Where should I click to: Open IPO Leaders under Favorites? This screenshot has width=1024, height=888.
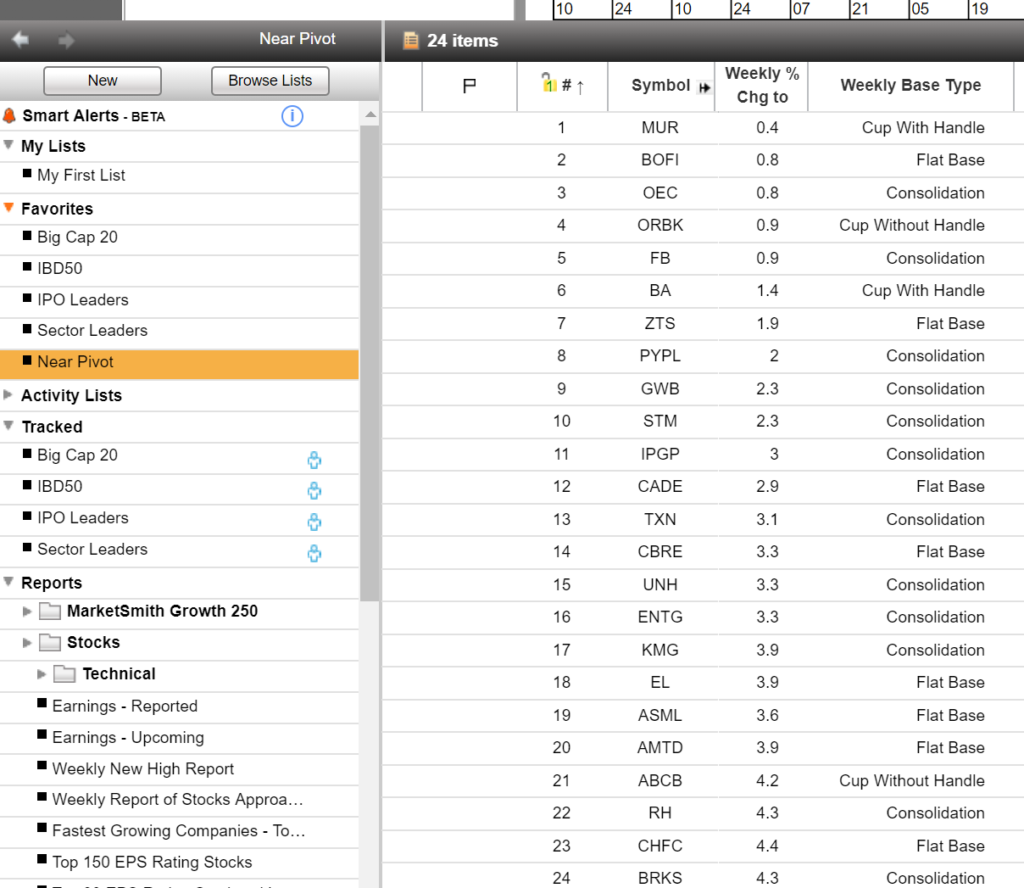(82, 300)
